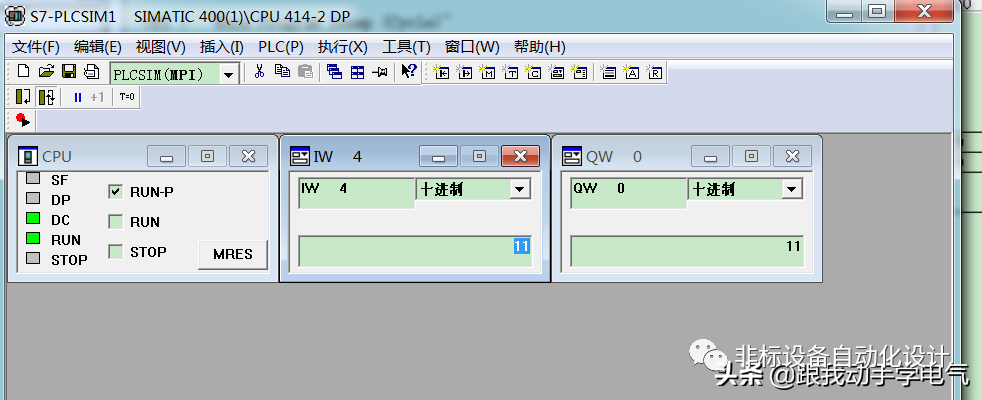Viewport: 982px width, 400px height.
Task: Open an existing PLC file
Action: pyautogui.click(x=46, y=71)
